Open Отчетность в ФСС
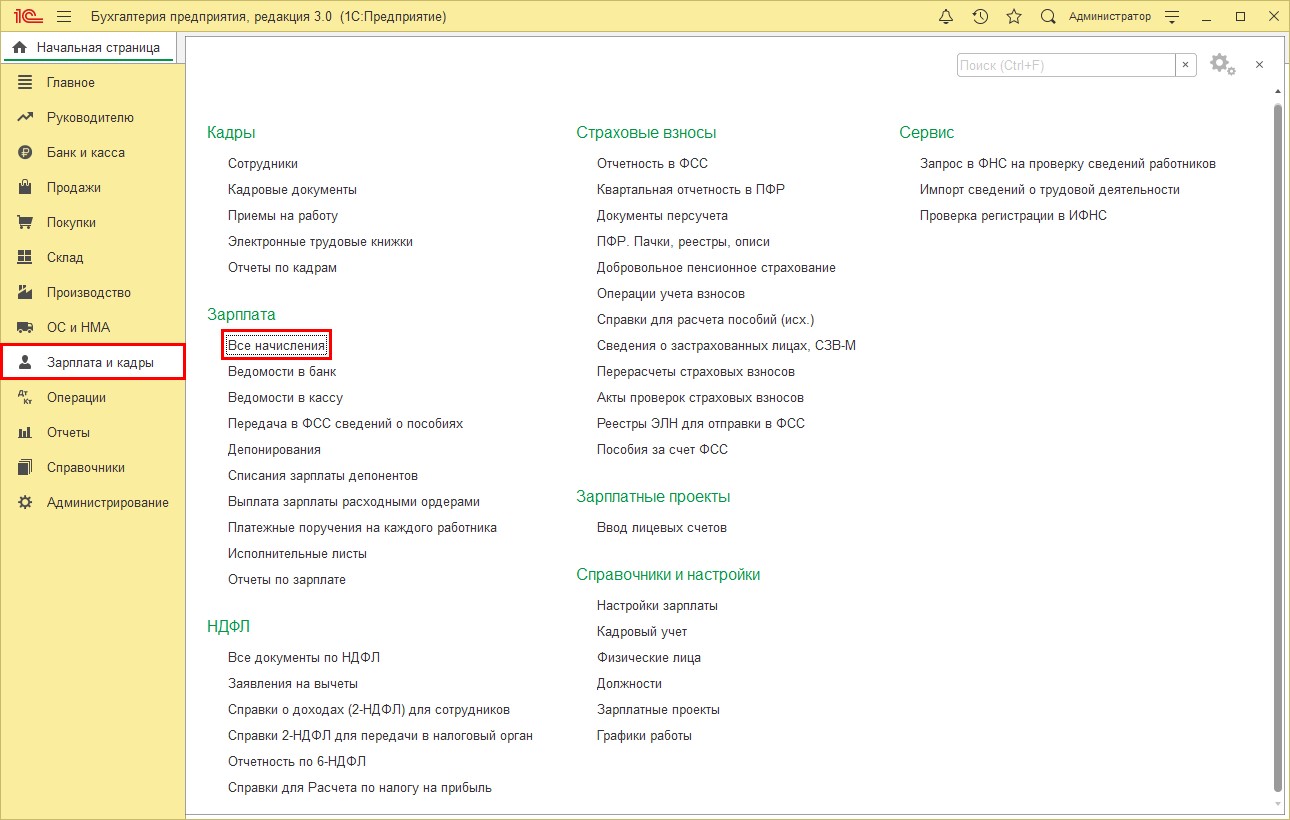The height and width of the screenshot is (820, 1290). pos(652,163)
